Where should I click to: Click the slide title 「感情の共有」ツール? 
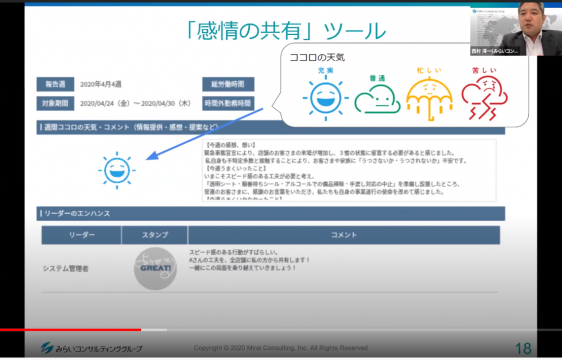click(x=285, y=31)
